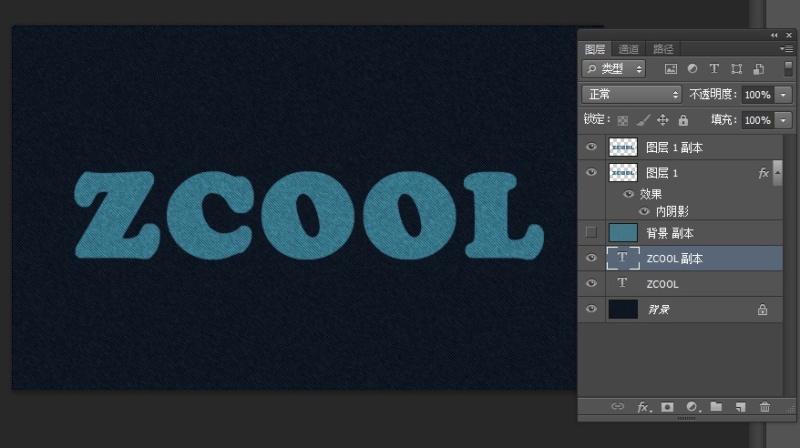This screenshot has width=800, height=448.
Task: Click the ZCOOL layer T thumbnail
Action: click(x=622, y=283)
